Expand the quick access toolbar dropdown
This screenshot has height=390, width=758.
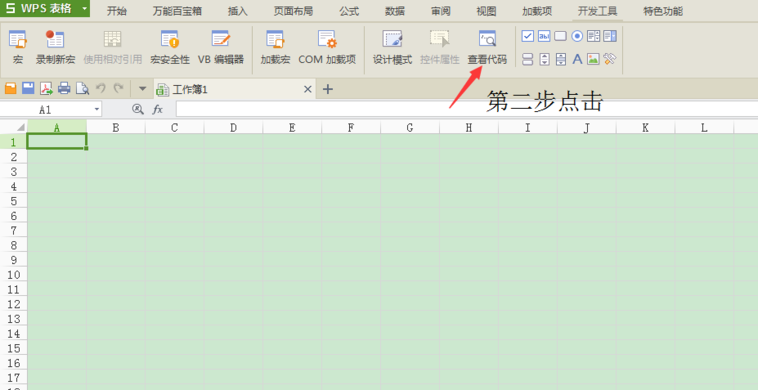(x=142, y=89)
